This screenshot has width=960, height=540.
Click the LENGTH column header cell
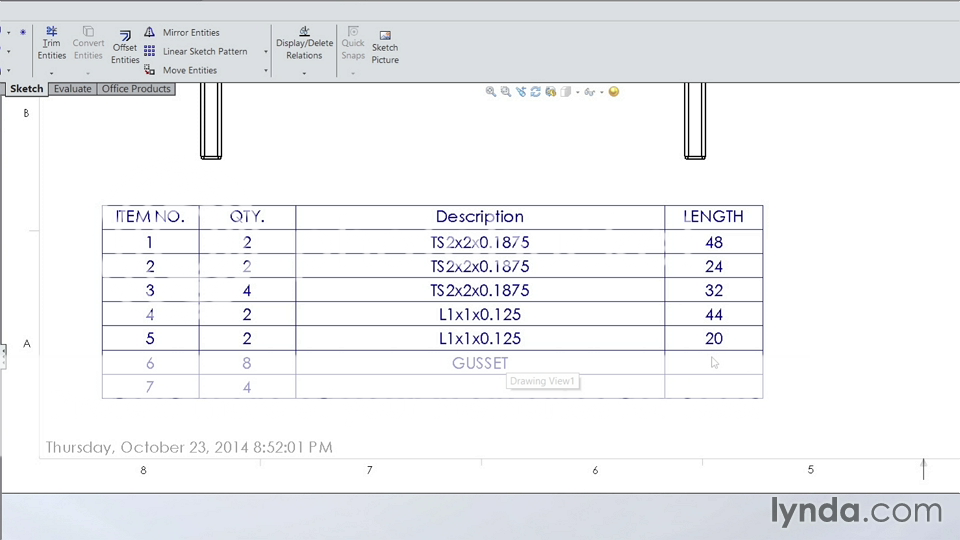click(713, 217)
